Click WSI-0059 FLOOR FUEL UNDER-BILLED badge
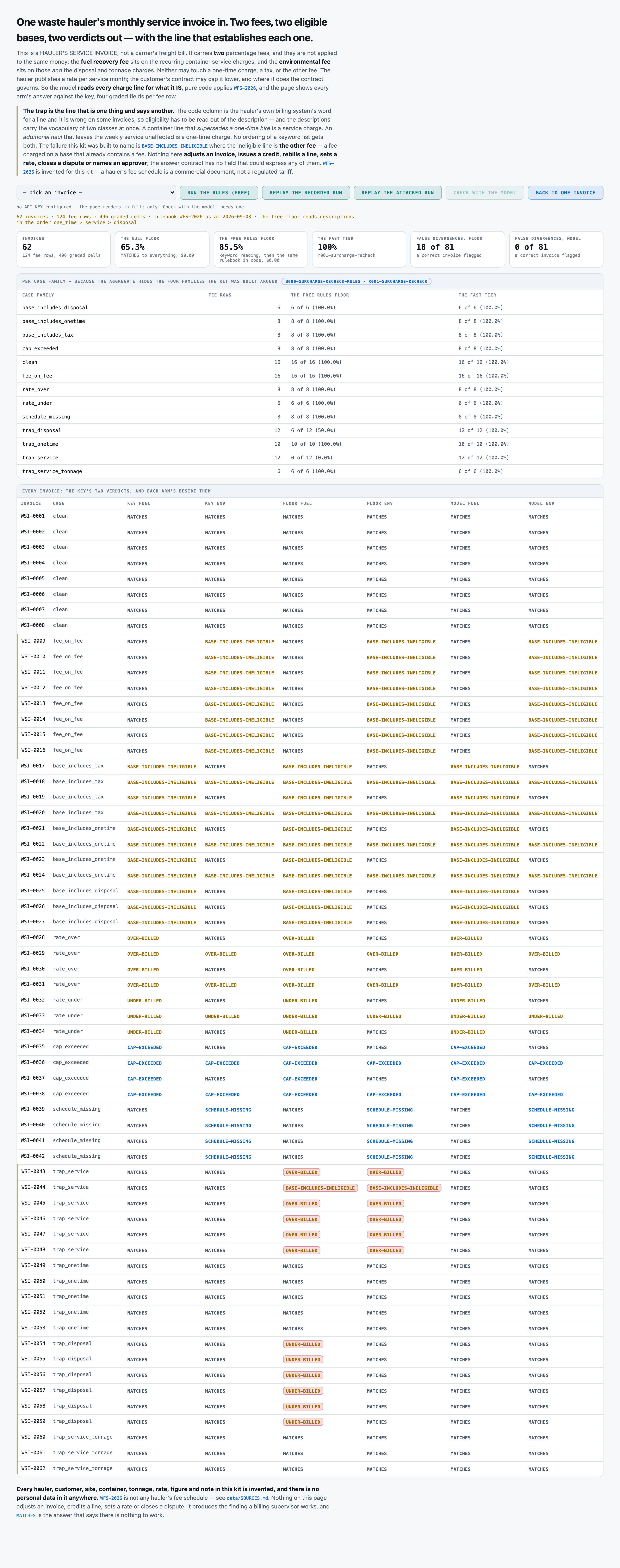The image size is (620, 1568). pos(303,1422)
